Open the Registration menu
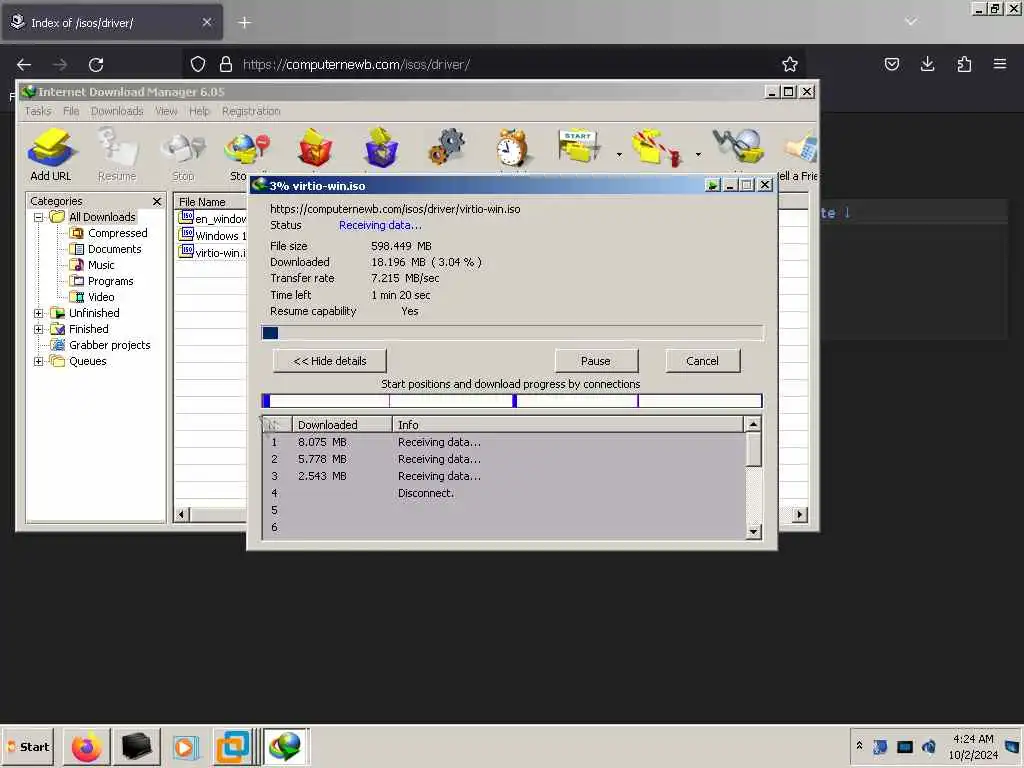Screen dimensions: 1024x768 click(x=251, y=111)
